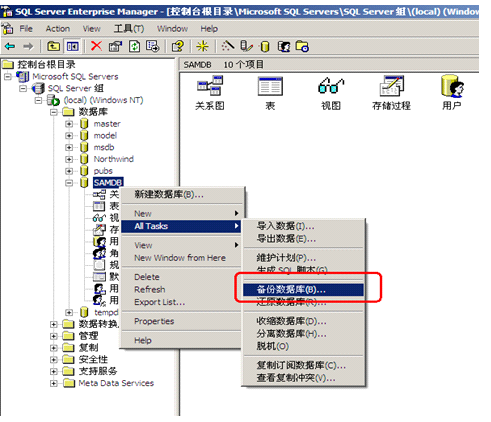
Task: Click the red Delete X toolbar icon
Action: pos(96,46)
